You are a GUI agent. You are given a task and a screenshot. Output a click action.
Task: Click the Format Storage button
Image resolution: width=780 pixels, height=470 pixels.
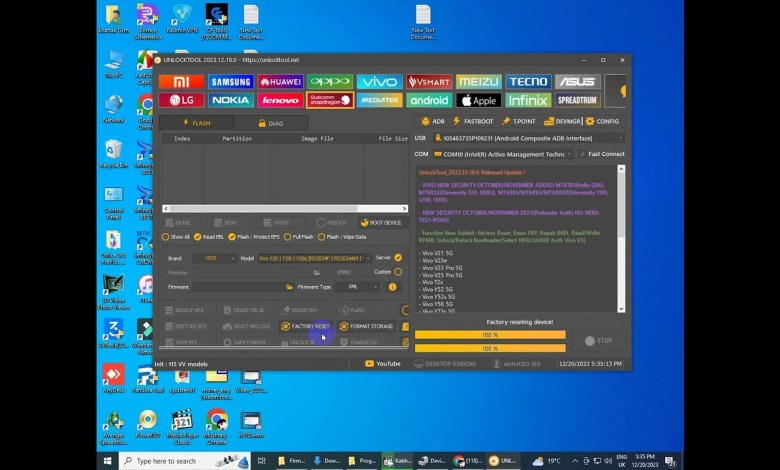371,326
